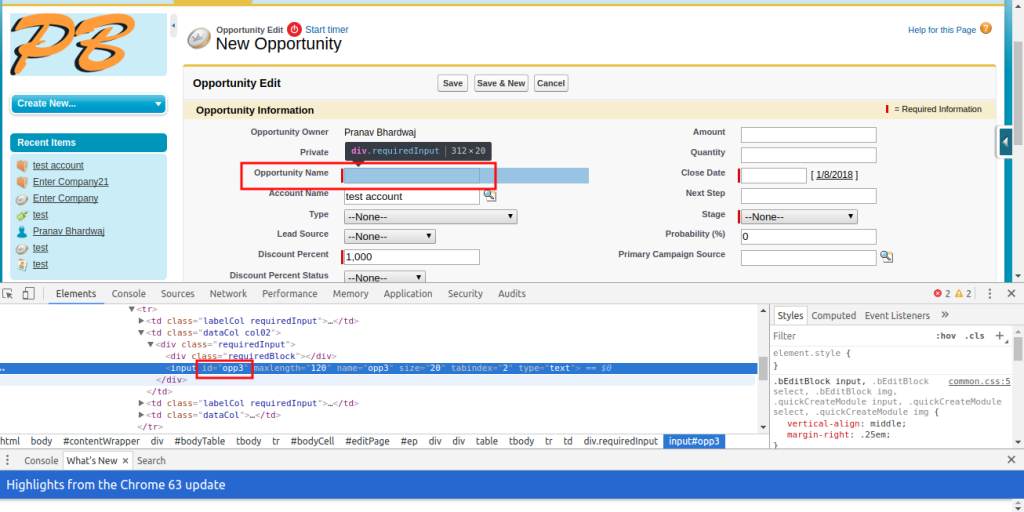Toggle the :hov element state option
The image size is (1024, 512).
click(945, 336)
